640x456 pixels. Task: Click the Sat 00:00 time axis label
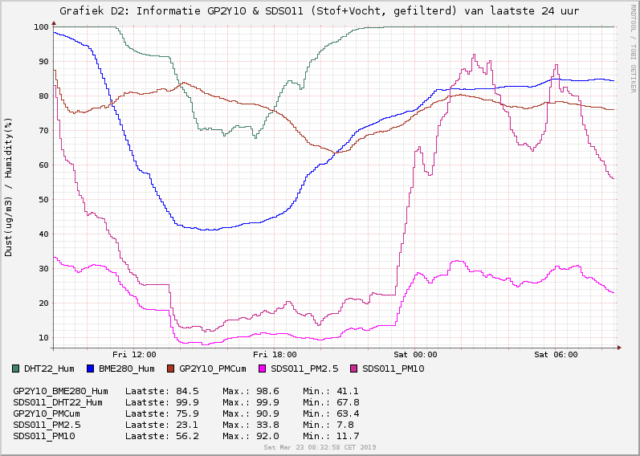pyautogui.click(x=418, y=354)
